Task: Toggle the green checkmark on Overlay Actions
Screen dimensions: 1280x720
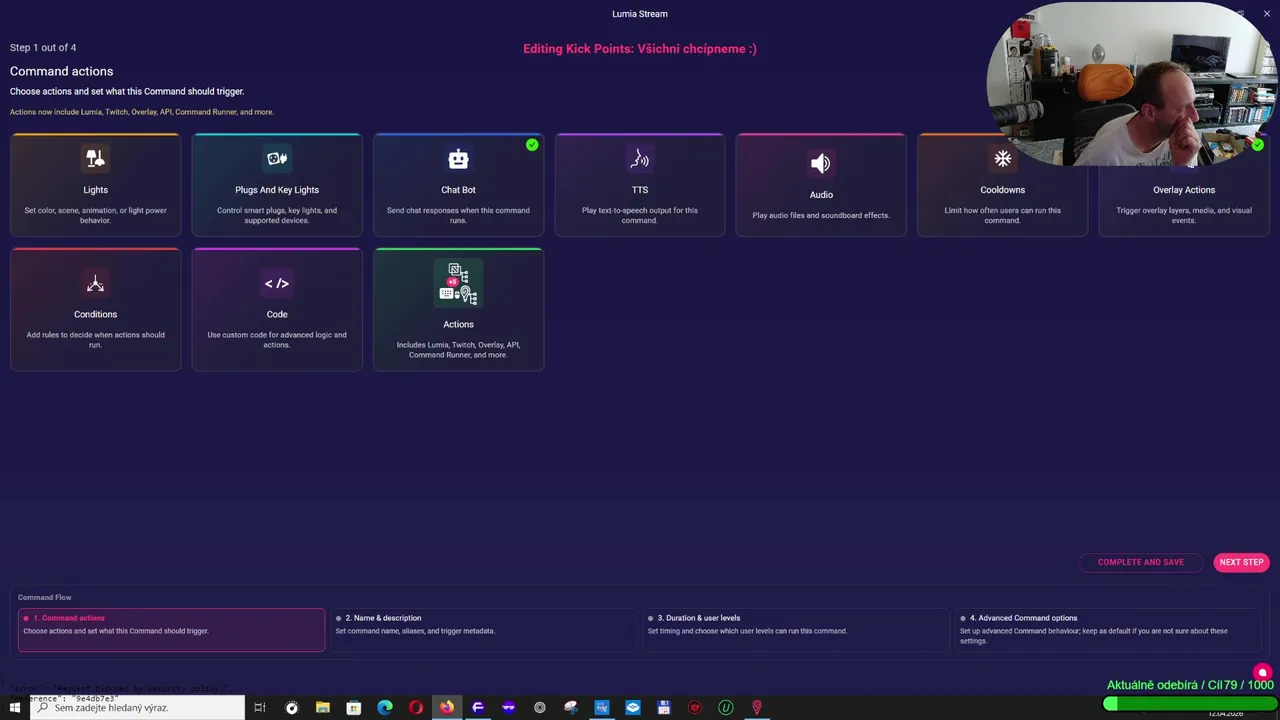Action: point(1258,145)
